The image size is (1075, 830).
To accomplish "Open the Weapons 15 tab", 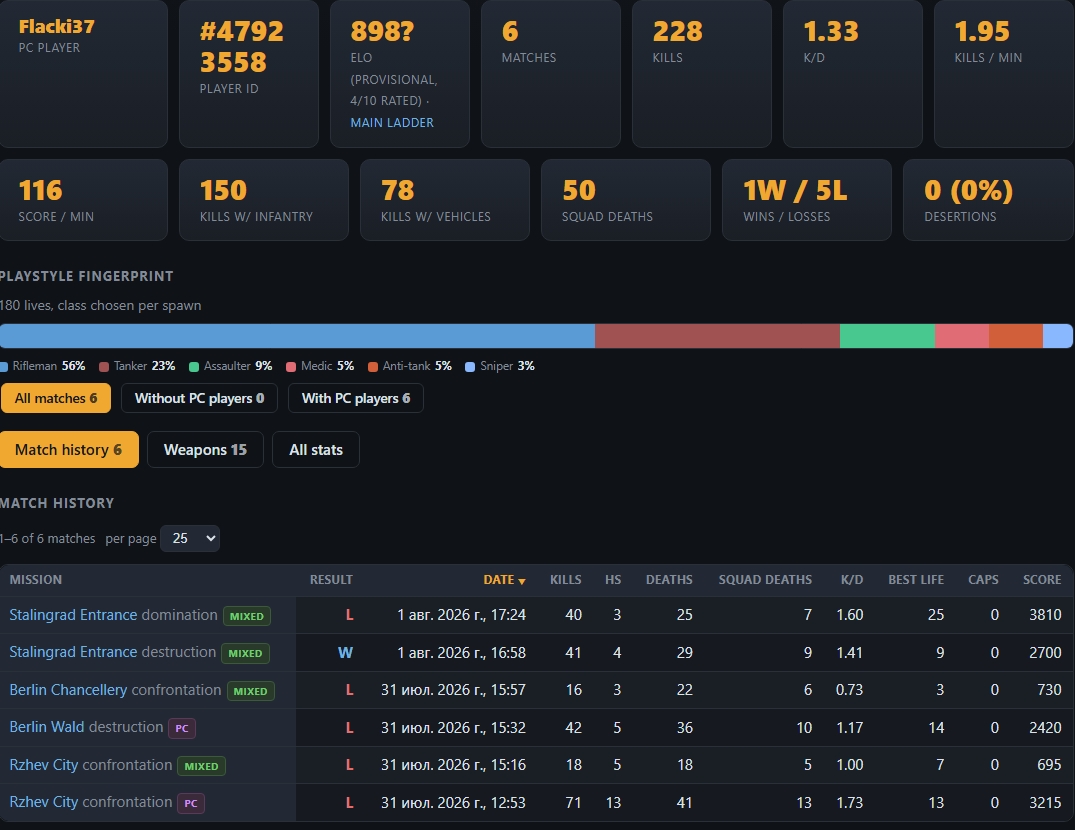I will pyautogui.click(x=205, y=450).
